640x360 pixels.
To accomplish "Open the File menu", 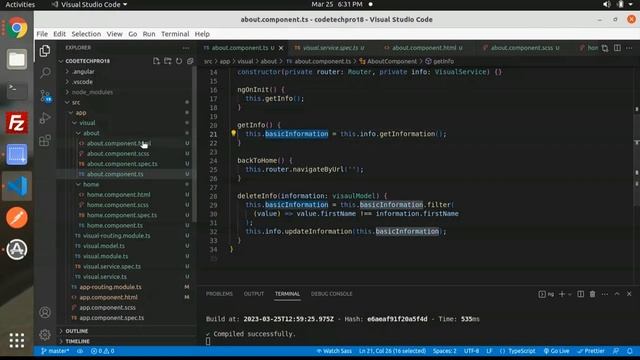I will 42,34.
